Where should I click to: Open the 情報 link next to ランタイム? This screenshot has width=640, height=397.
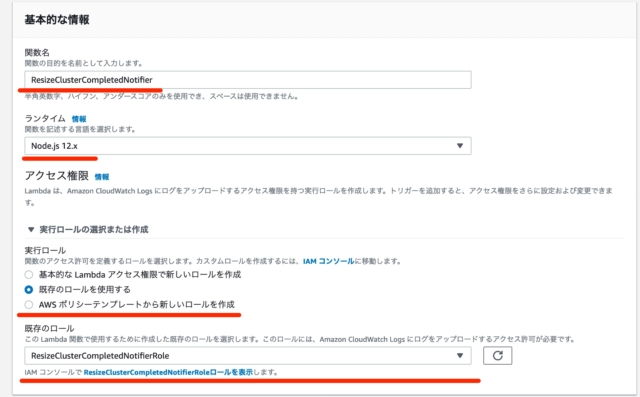pos(79,119)
